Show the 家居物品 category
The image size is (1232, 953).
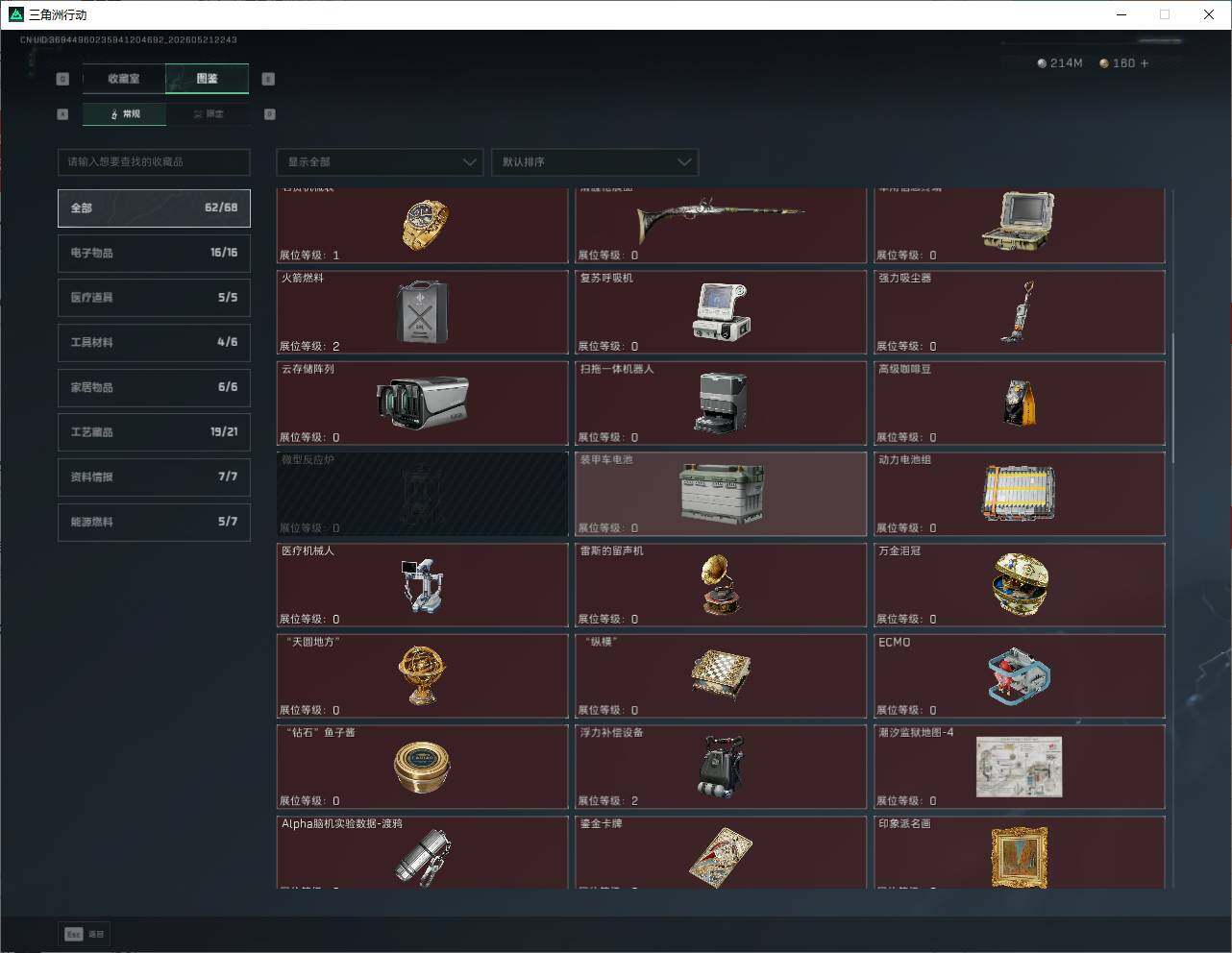(154, 387)
